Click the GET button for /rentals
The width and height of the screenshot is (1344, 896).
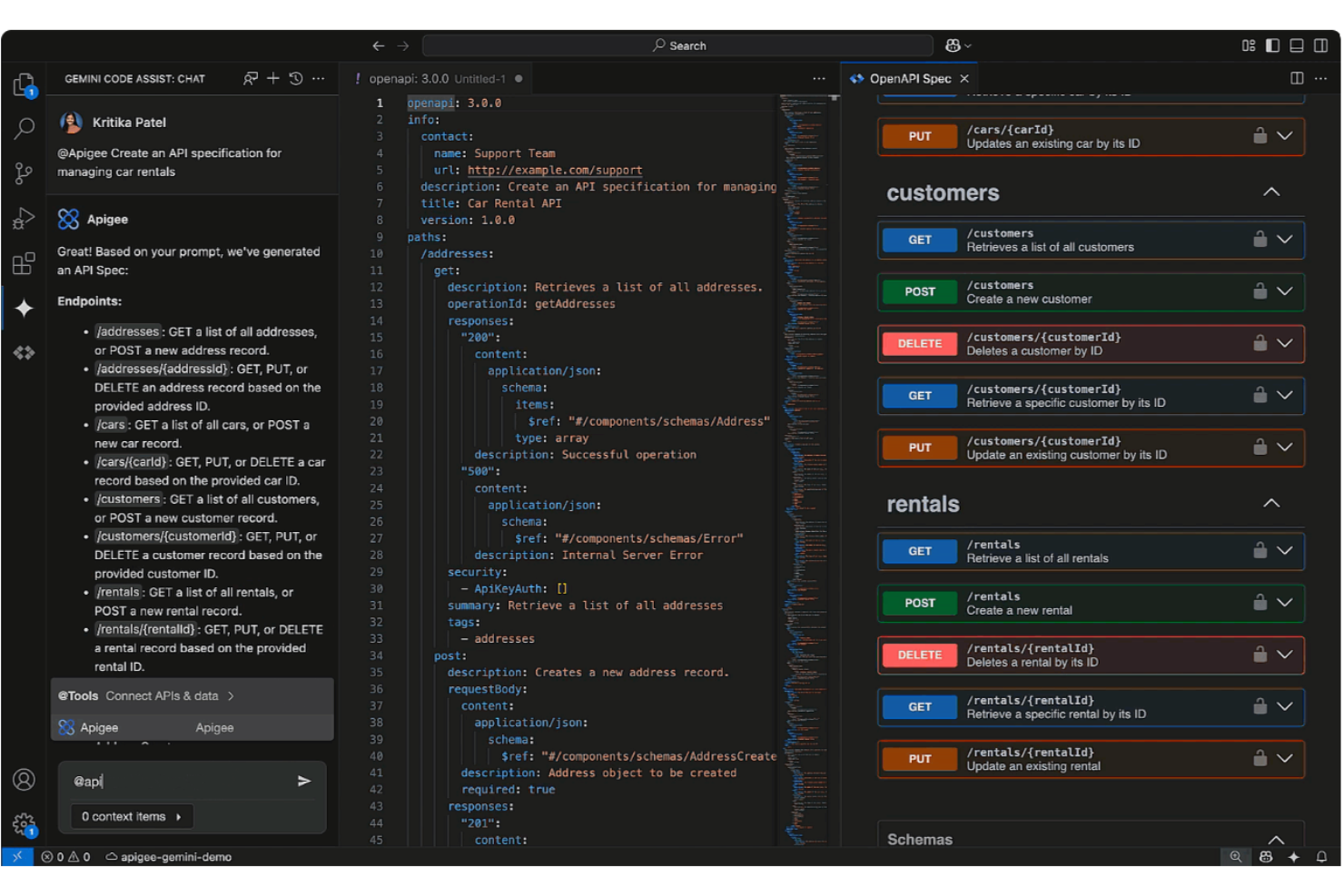coord(919,551)
